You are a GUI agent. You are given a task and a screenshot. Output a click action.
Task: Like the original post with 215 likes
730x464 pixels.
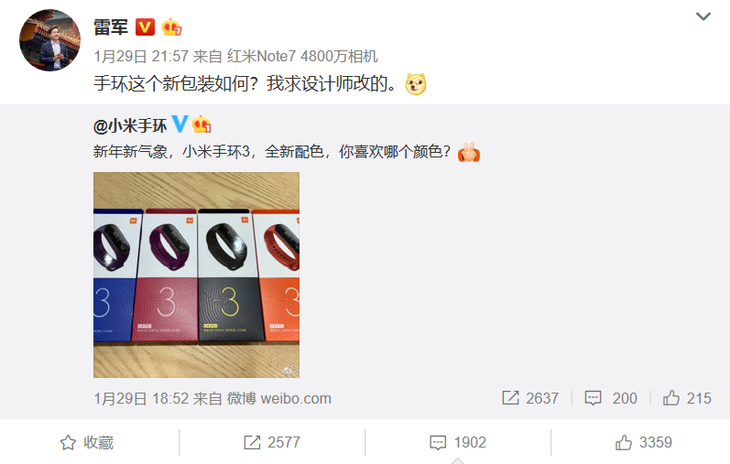687,398
